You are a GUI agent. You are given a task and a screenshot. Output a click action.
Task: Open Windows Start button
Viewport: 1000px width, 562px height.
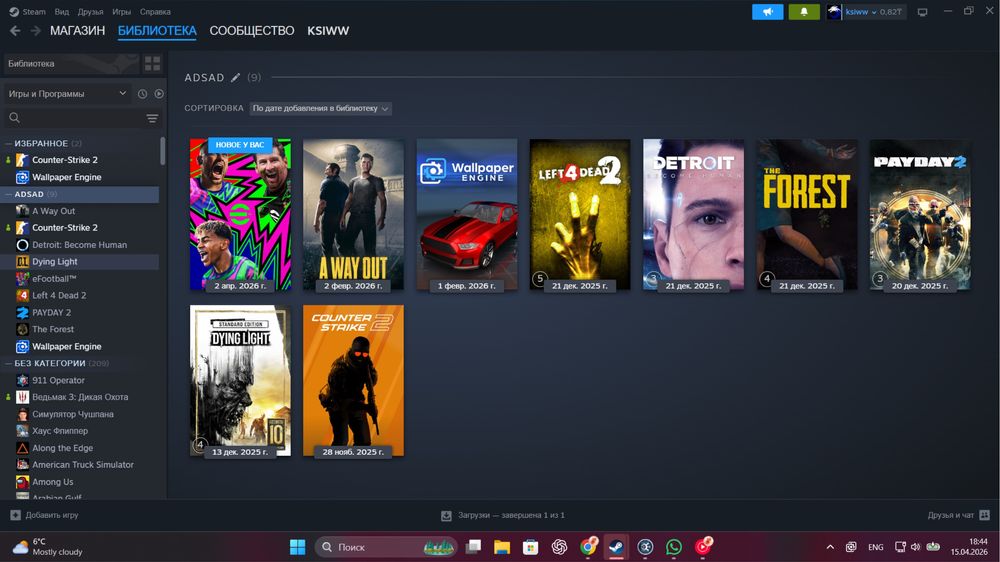pos(297,547)
